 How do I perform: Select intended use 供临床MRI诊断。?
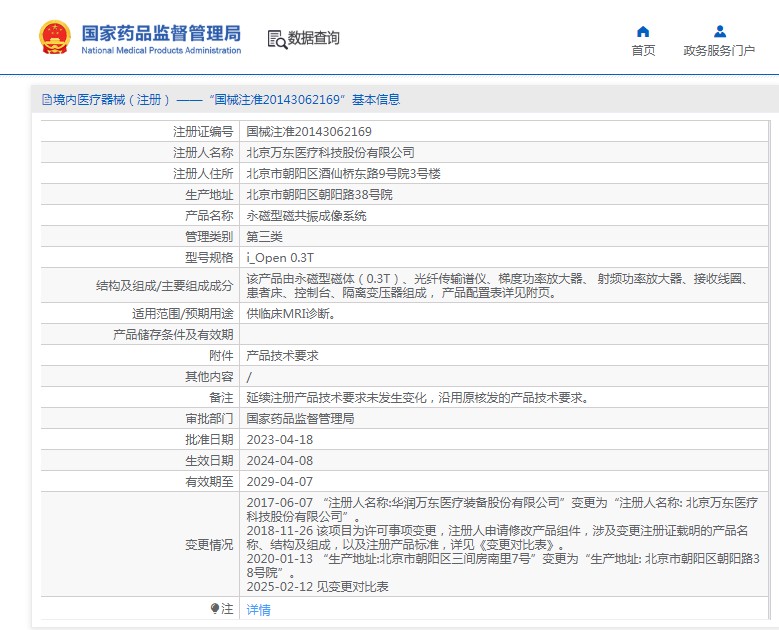click(x=291, y=314)
